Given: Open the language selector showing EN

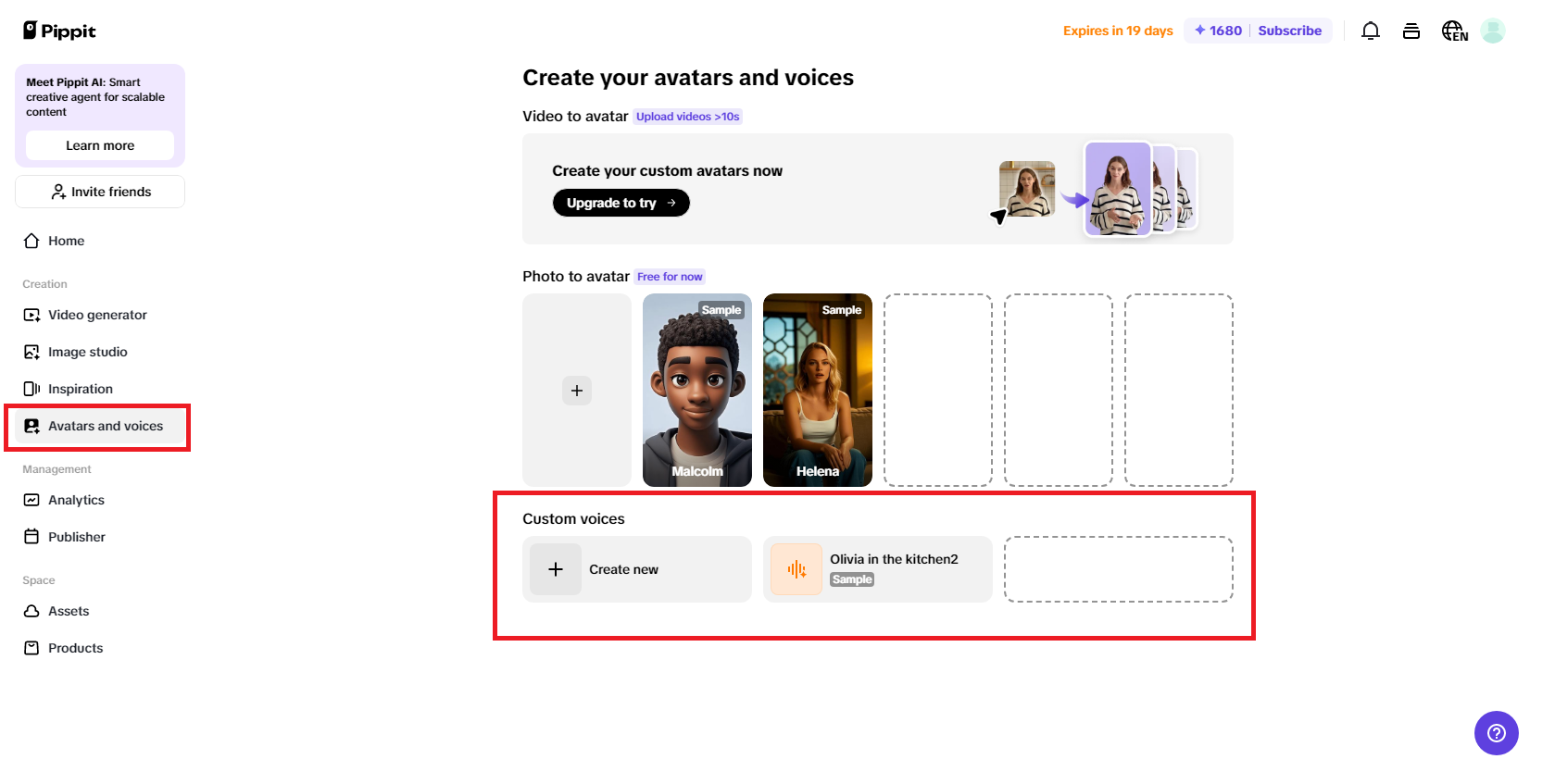Looking at the screenshot, I should pyautogui.click(x=1453, y=31).
